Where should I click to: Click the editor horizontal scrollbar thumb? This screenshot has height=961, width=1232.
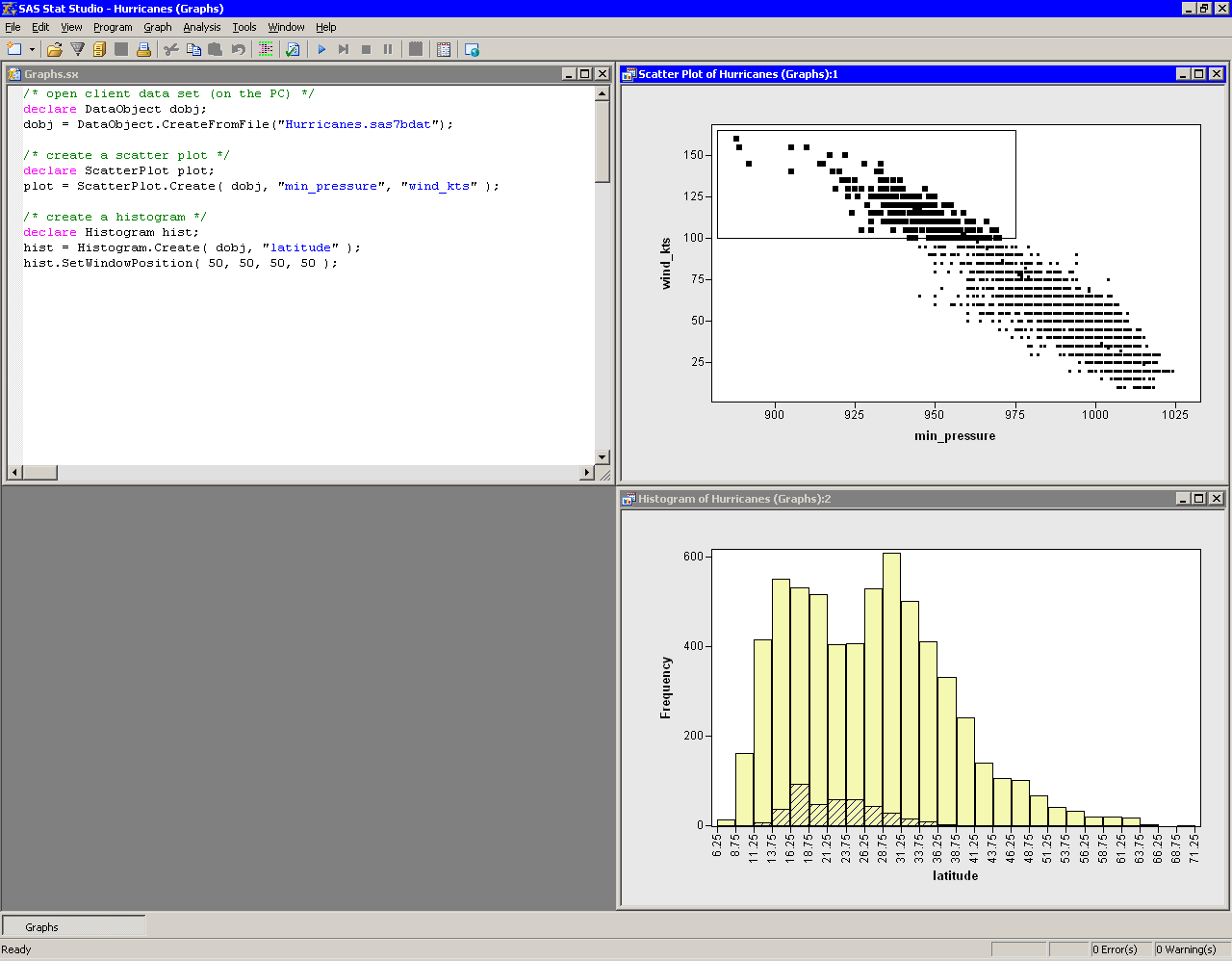point(39,473)
